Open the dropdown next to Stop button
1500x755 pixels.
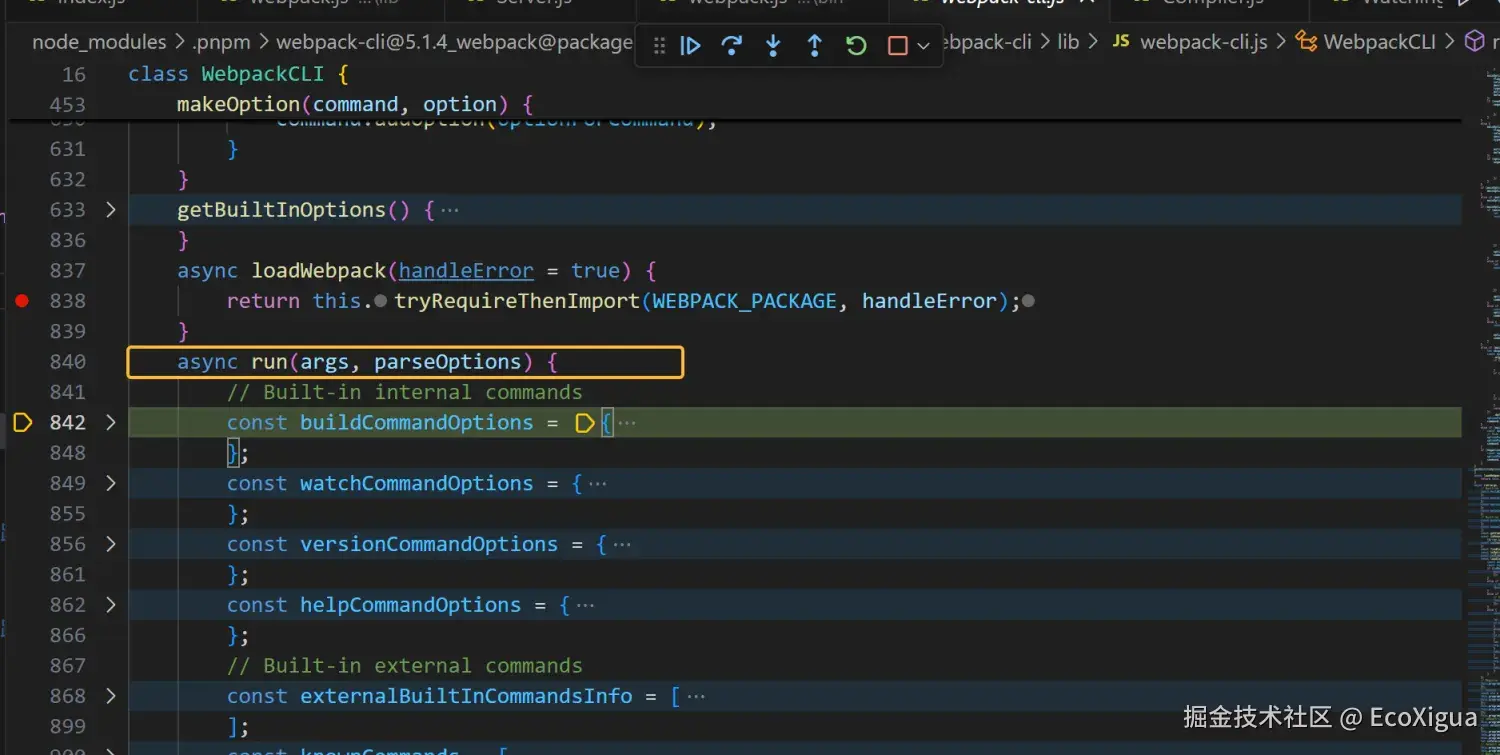[923, 46]
